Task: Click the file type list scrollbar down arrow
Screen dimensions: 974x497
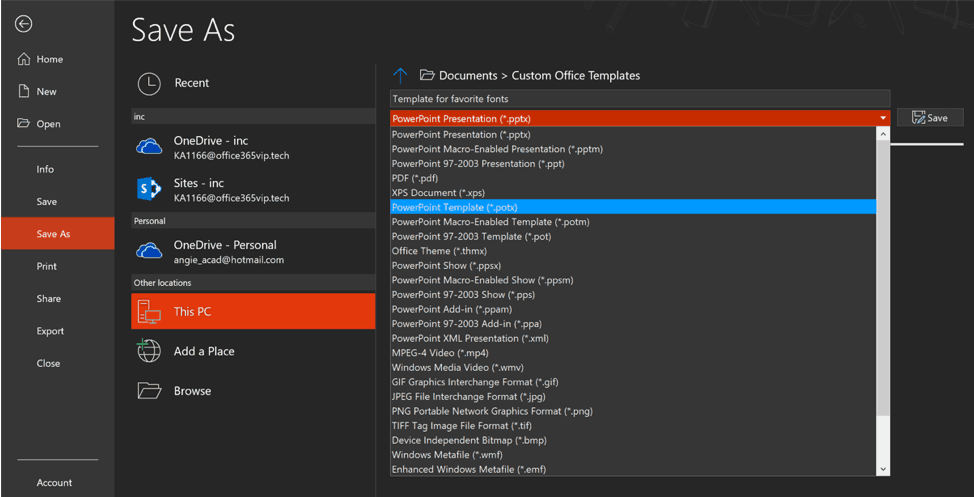Action: tap(883, 469)
